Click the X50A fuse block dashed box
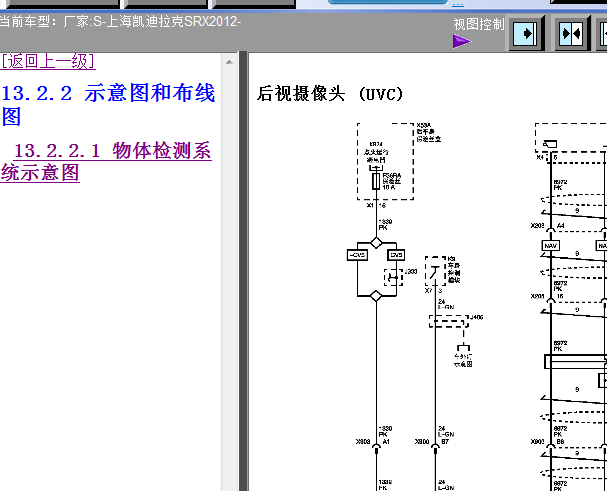 (385, 161)
